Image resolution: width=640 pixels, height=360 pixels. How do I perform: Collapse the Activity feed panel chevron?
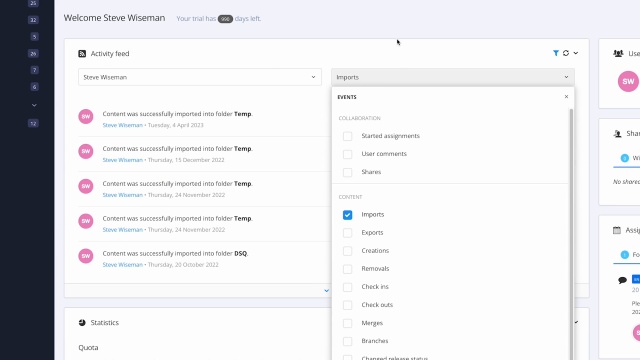point(576,53)
